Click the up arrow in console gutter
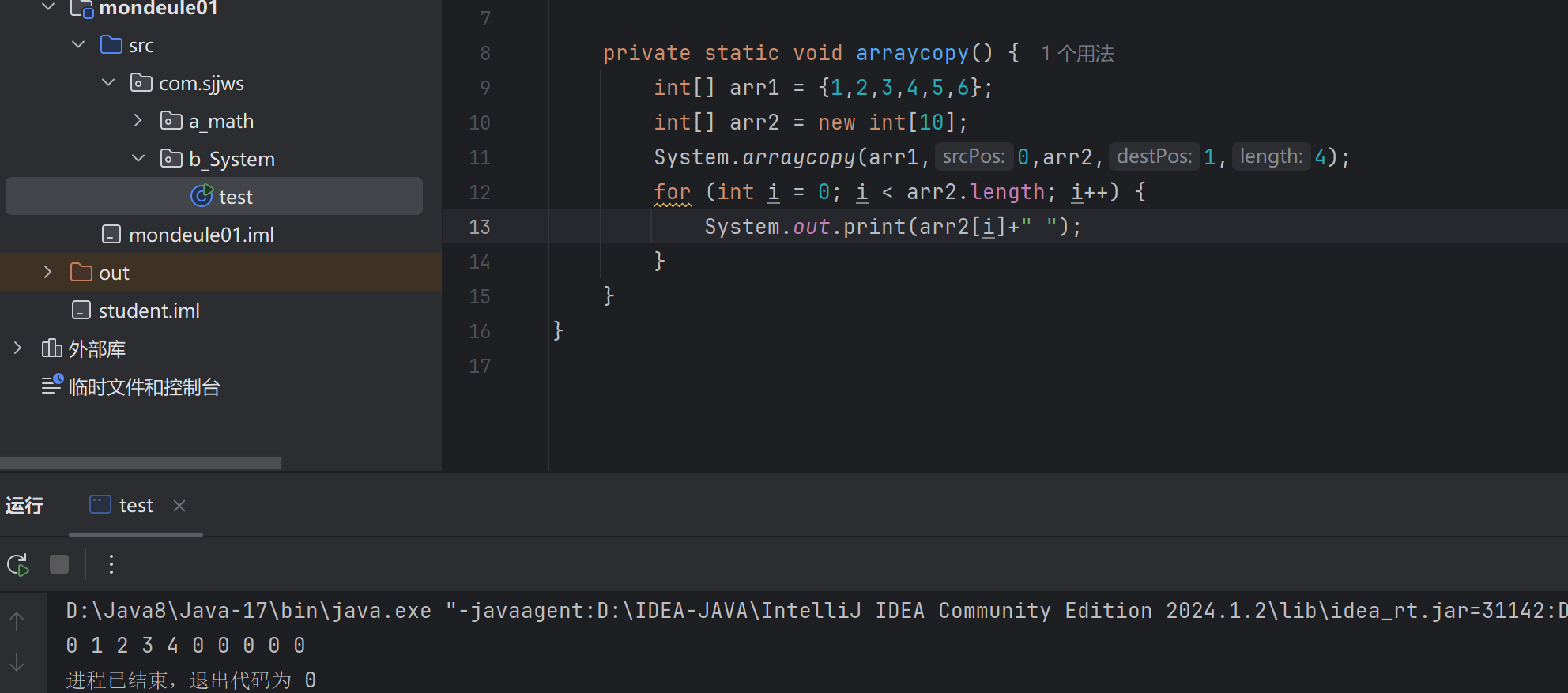This screenshot has height=693, width=1568. [x=17, y=622]
